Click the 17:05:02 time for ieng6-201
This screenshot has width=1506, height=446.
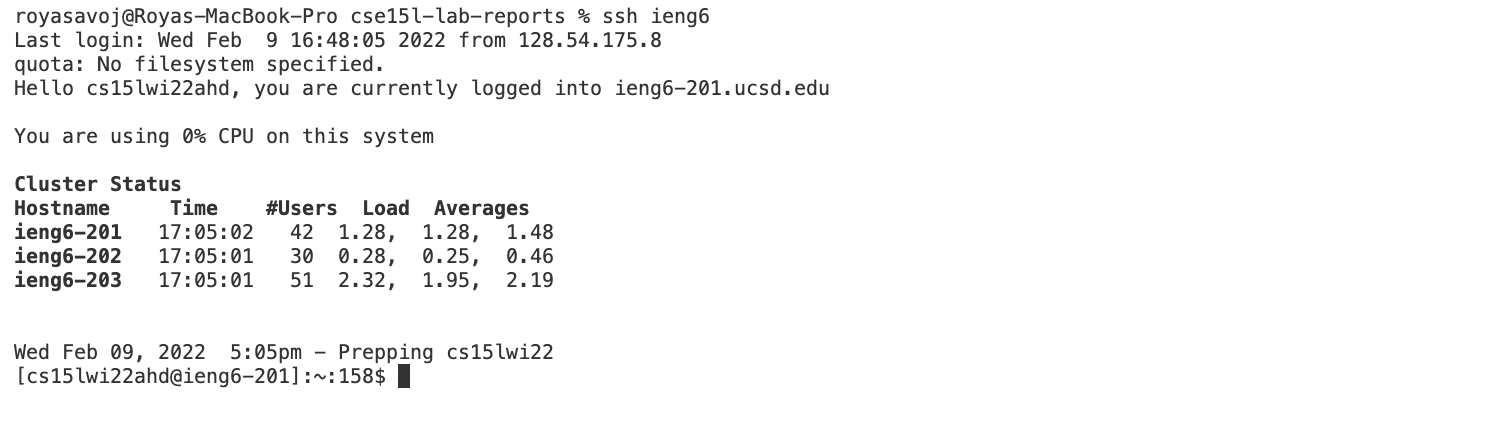[206, 233]
